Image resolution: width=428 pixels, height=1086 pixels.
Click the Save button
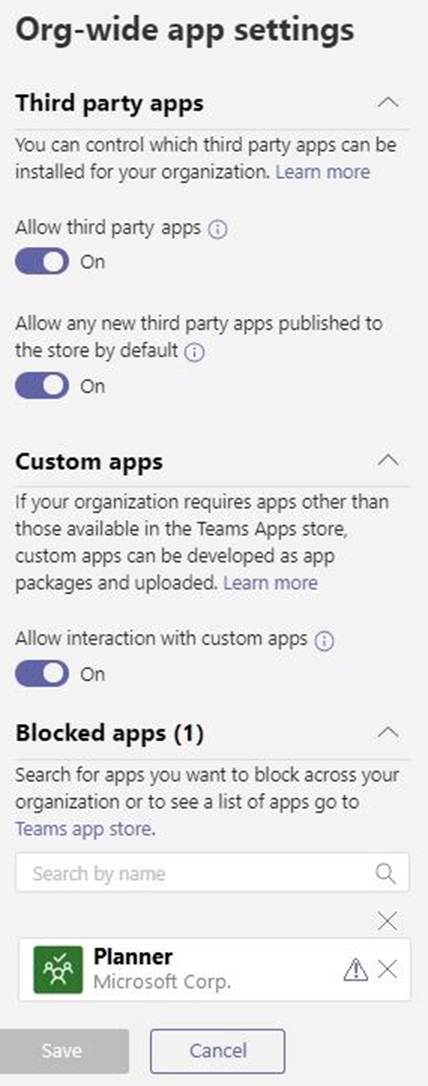tap(64, 1051)
